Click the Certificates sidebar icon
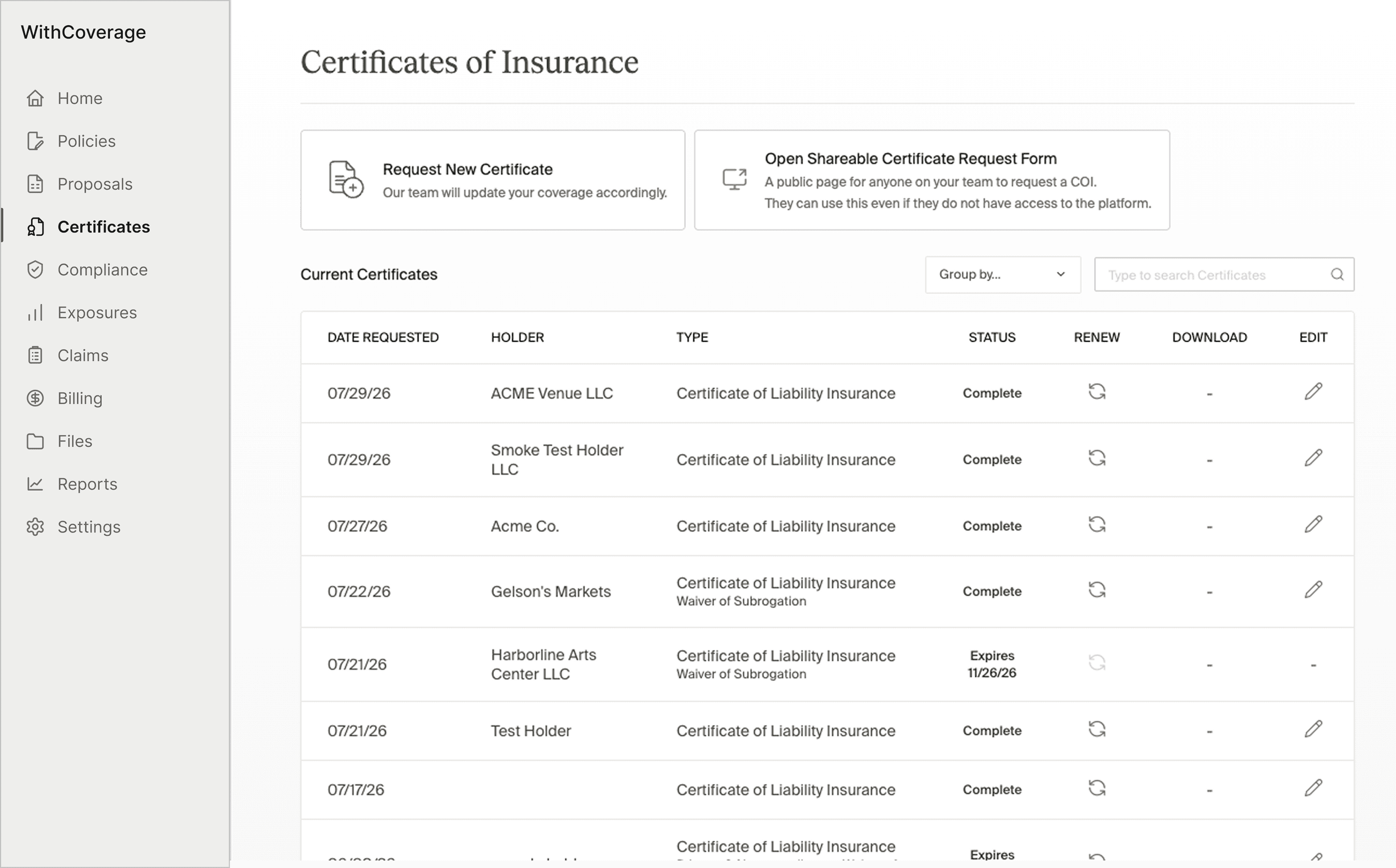The height and width of the screenshot is (868, 1396). pos(35,227)
